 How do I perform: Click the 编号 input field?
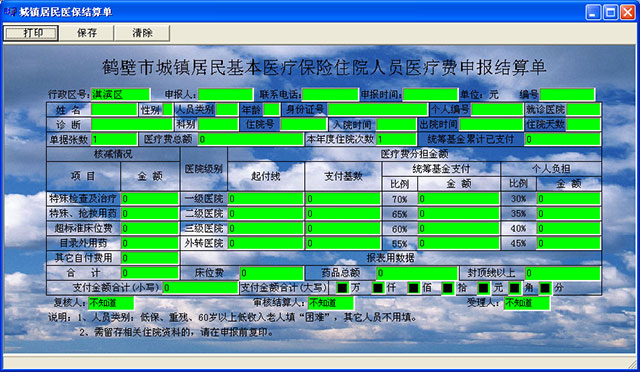[x=567, y=94]
